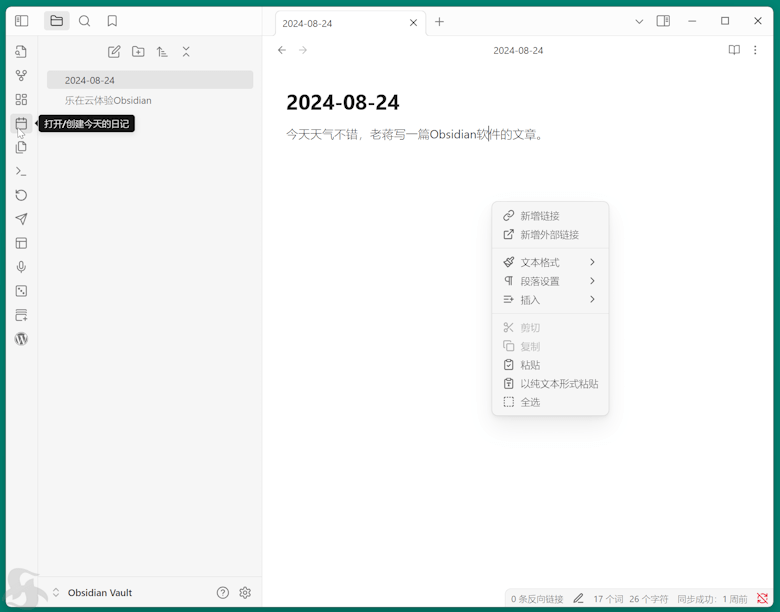Select 粘贴 in the context menu
The height and width of the screenshot is (612, 780).
pos(550,365)
